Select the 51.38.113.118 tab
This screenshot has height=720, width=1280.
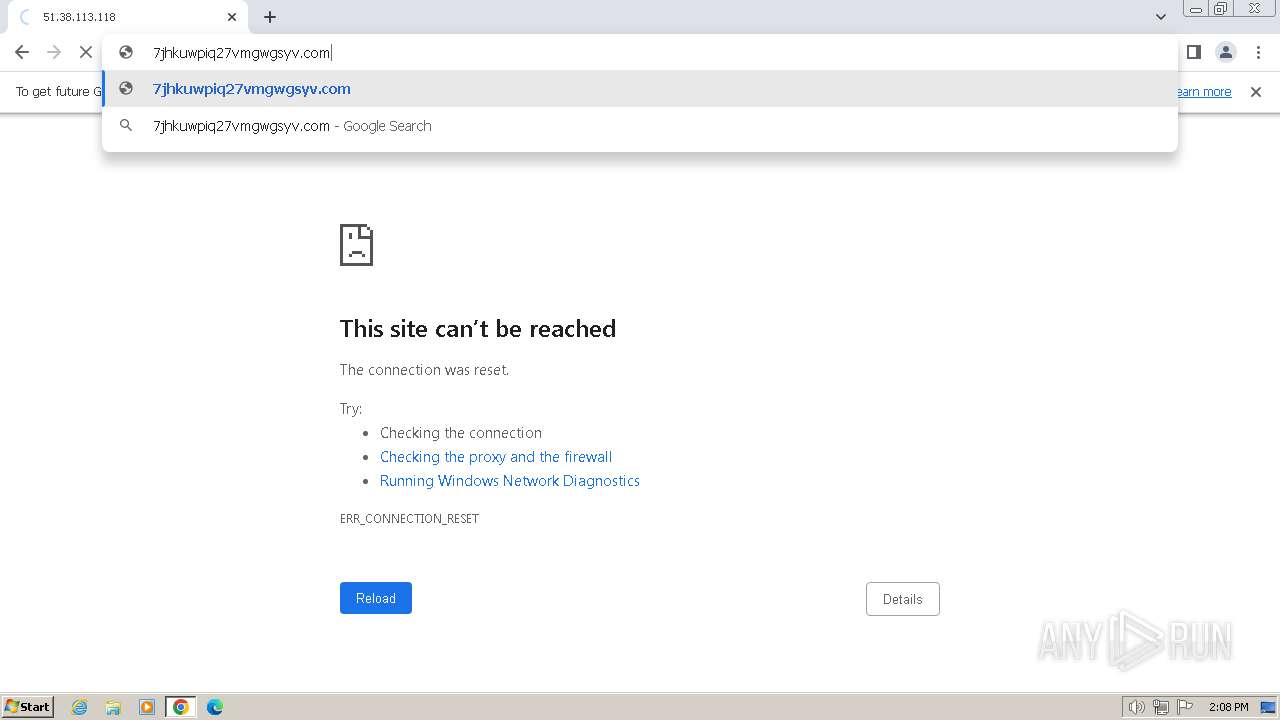click(x=128, y=17)
